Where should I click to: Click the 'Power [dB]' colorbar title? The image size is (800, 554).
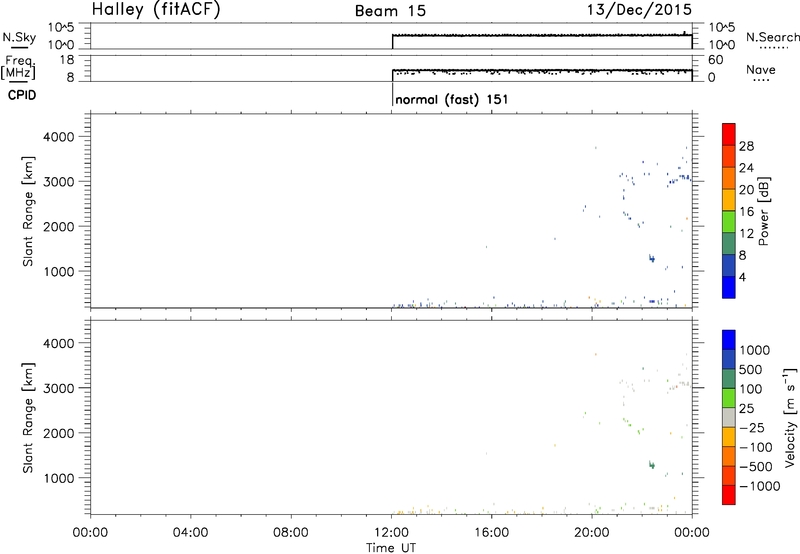point(764,211)
